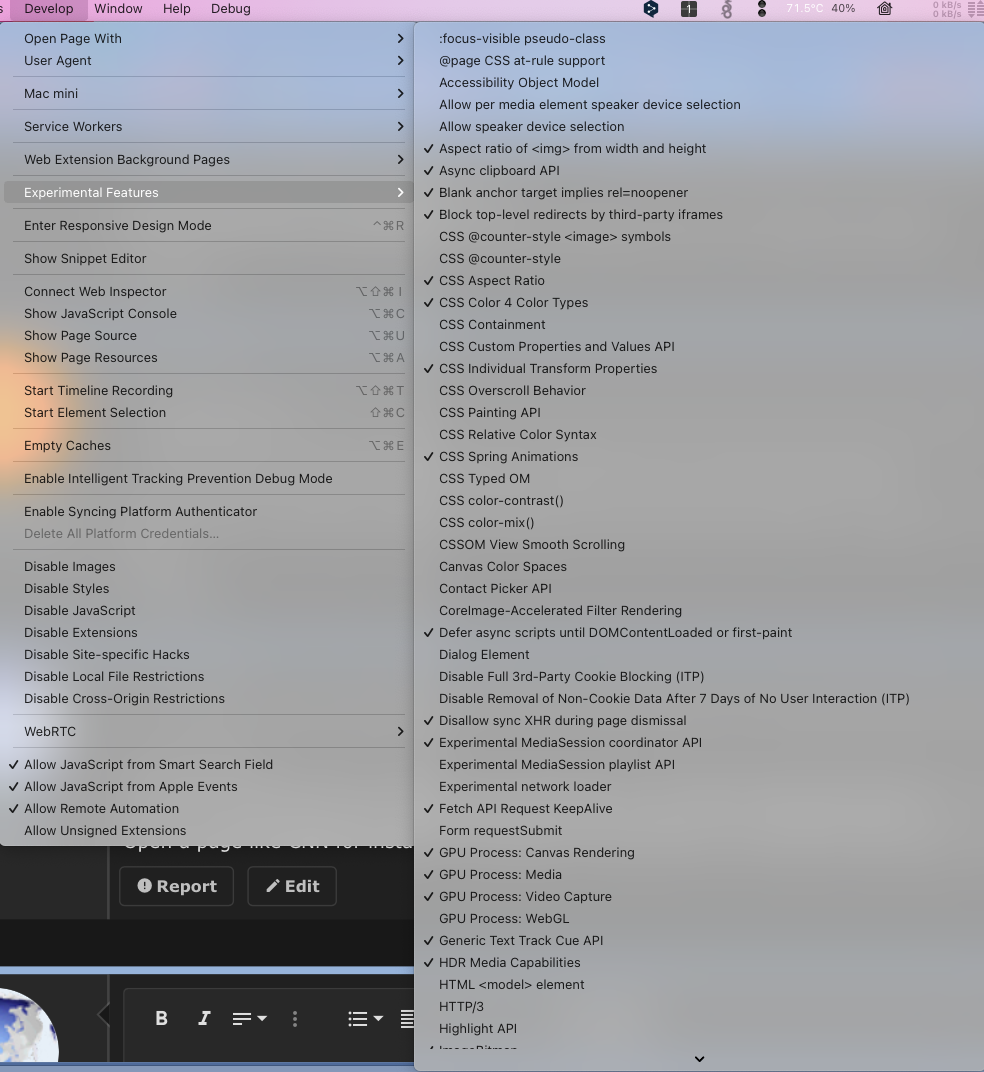
Task: Click the Report button
Action: pyautogui.click(x=176, y=885)
